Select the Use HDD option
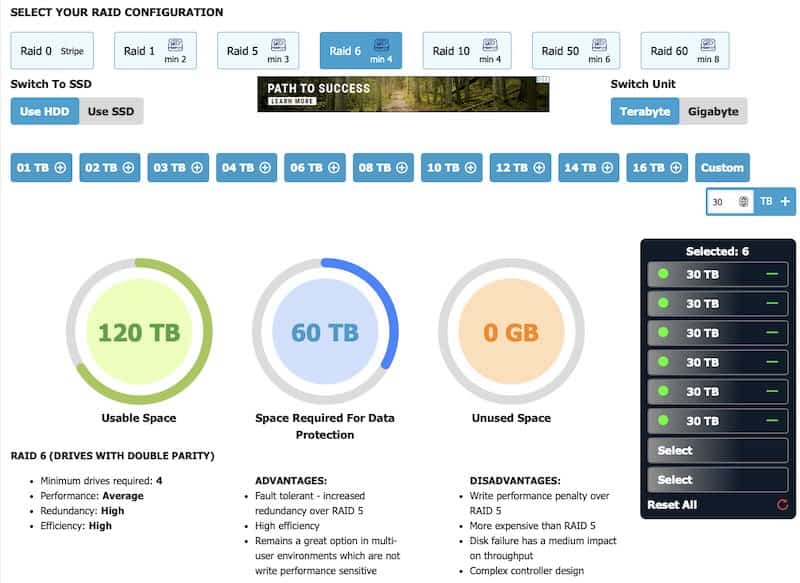The image size is (800, 583). (44, 111)
